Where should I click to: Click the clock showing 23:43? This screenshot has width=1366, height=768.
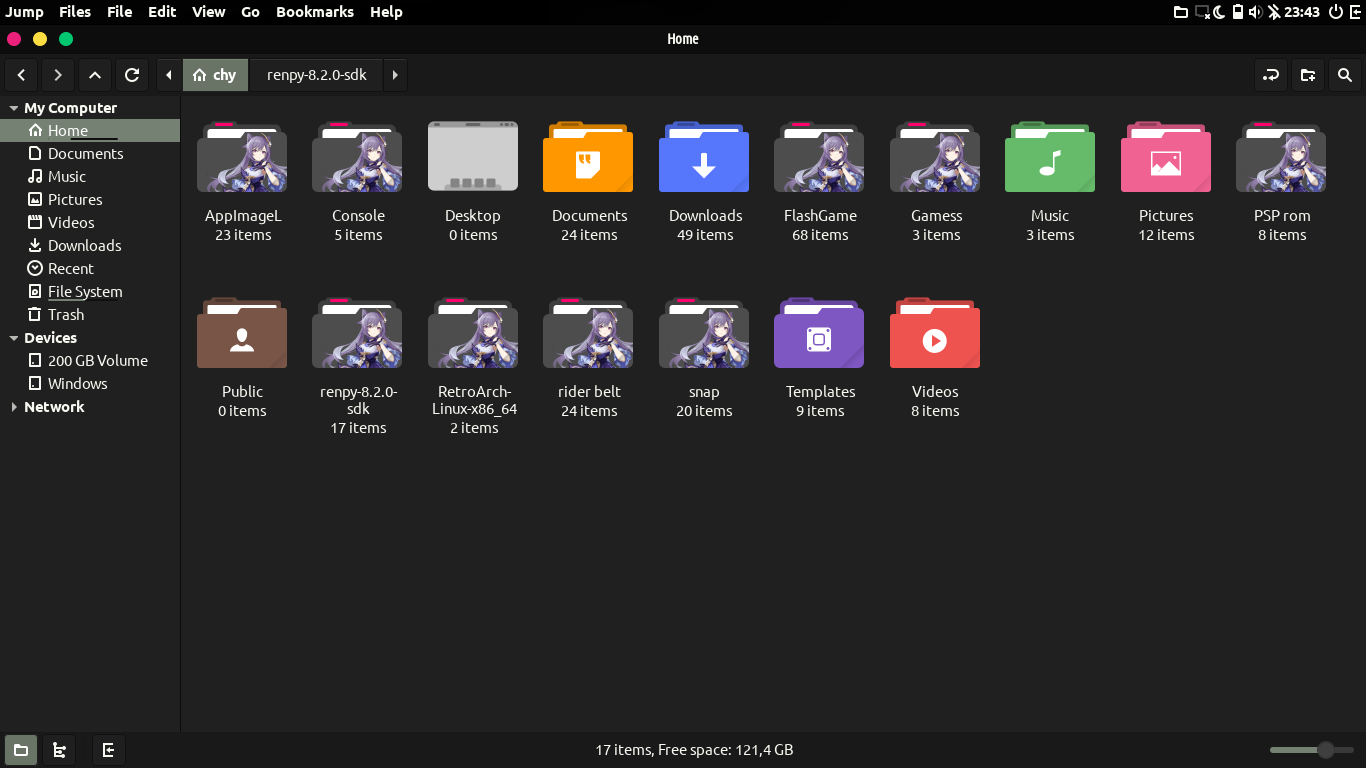[1302, 12]
